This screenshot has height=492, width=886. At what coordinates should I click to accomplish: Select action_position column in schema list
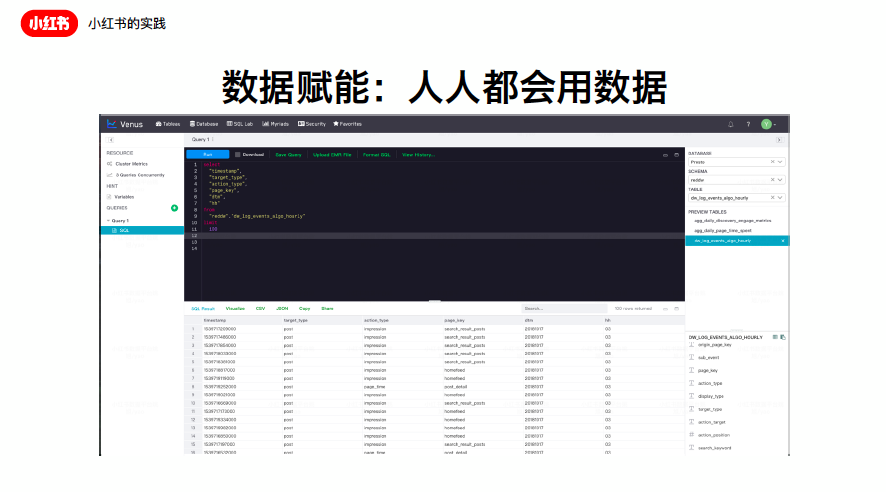point(714,436)
